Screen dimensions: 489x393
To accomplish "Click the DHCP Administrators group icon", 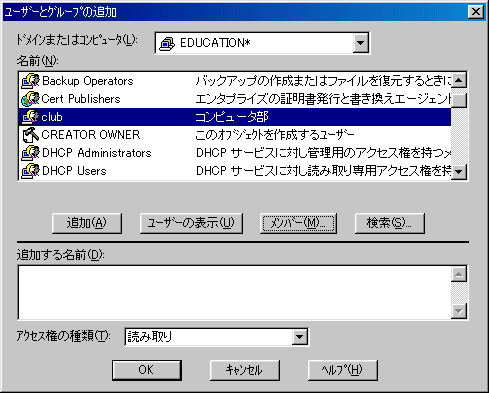I will point(30,153).
